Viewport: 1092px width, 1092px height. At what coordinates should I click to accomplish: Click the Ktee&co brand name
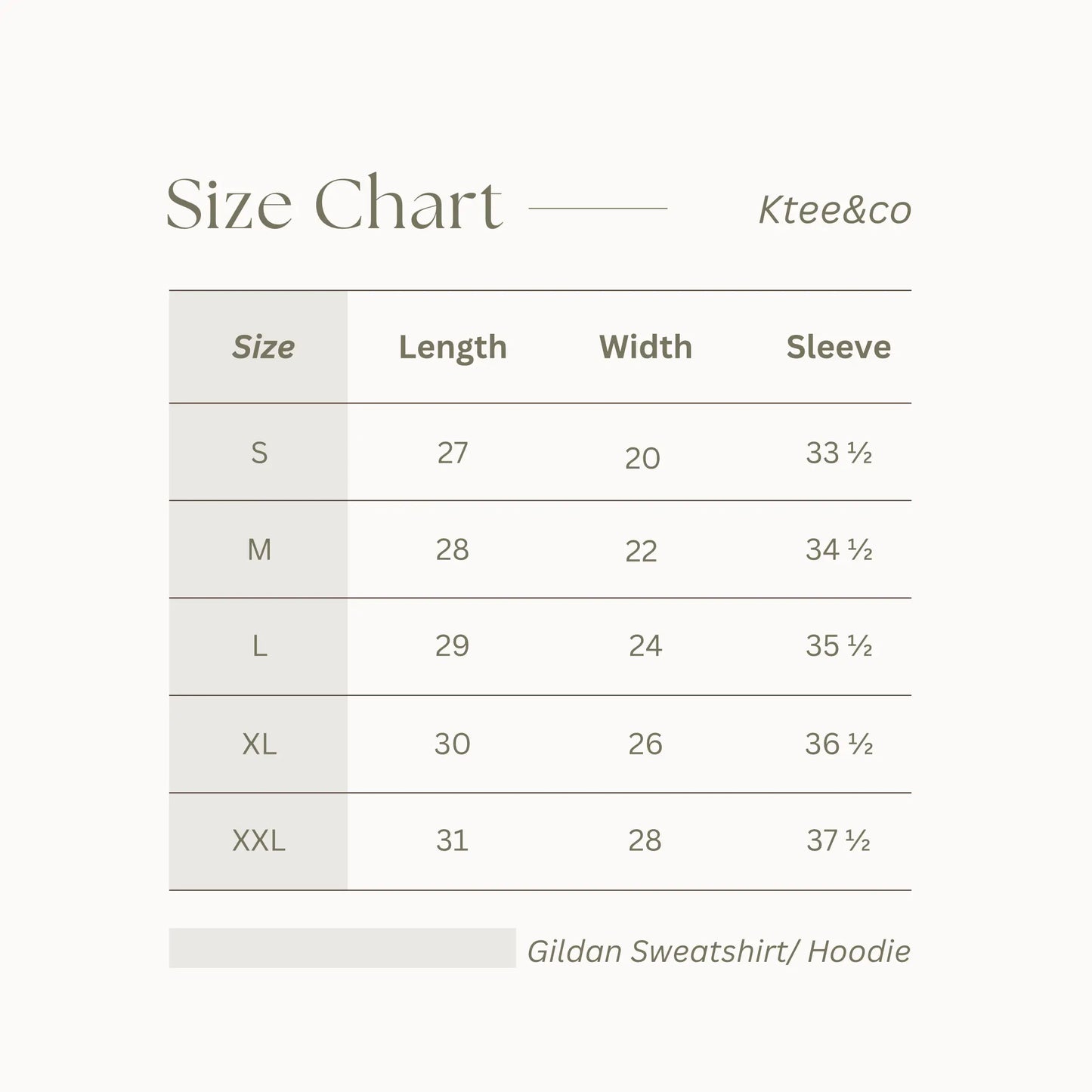[x=834, y=210]
